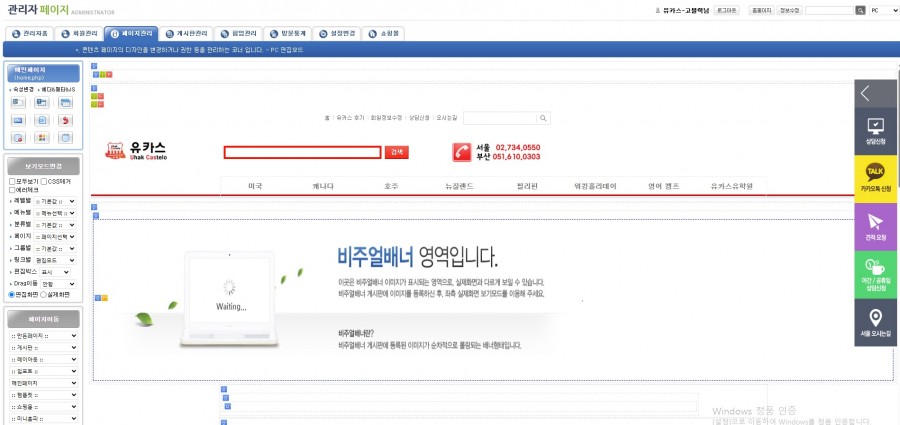Open the 레벨별 dropdown
This screenshot has height=425, width=900.
56,201
